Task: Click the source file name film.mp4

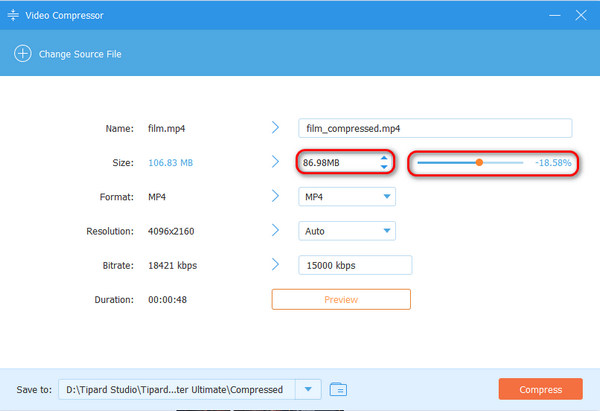Action: coord(166,129)
